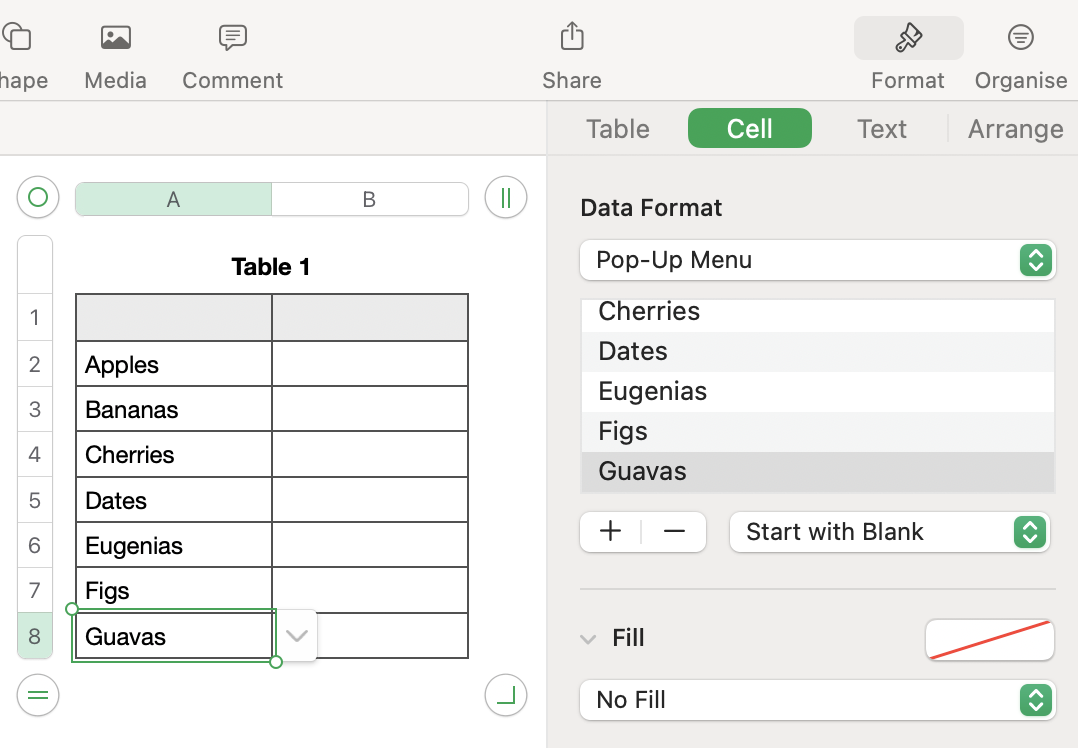This screenshot has width=1078, height=748.
Task: Click the add column handle
Action: (x=505, y=198)
